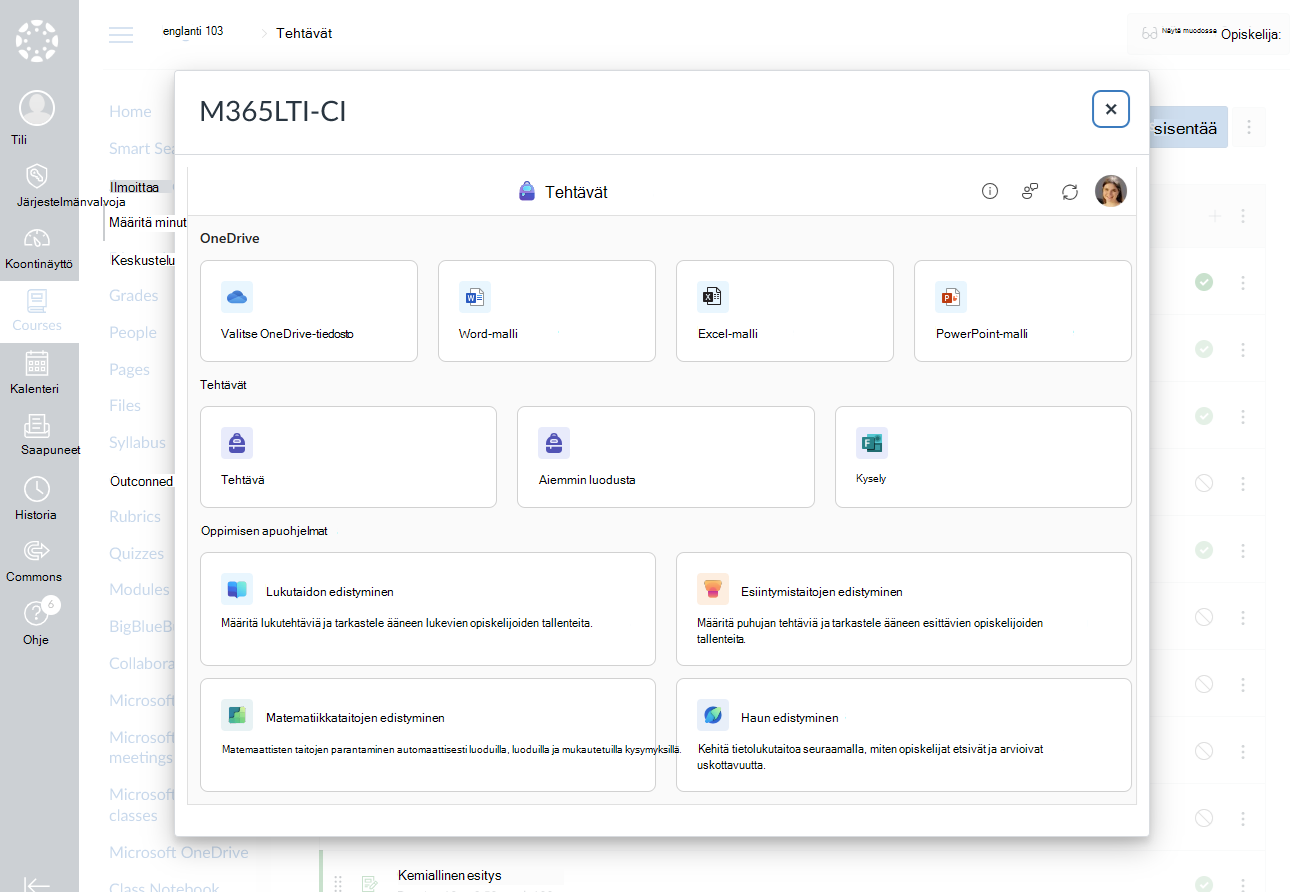This screenshot has width=1298, height=892.
Task: Open Haun edistyminen card
Action: pyautogui.click(x=904, y=735)
